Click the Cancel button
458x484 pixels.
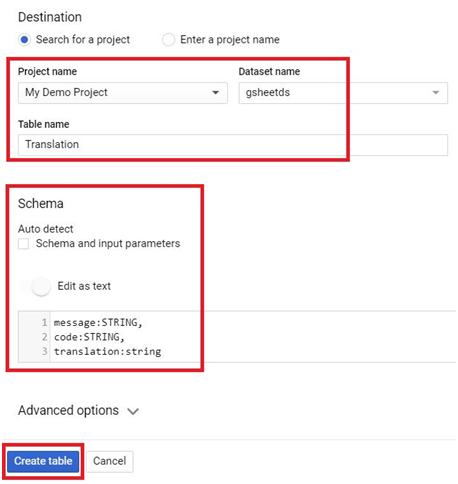pos(110,461)
